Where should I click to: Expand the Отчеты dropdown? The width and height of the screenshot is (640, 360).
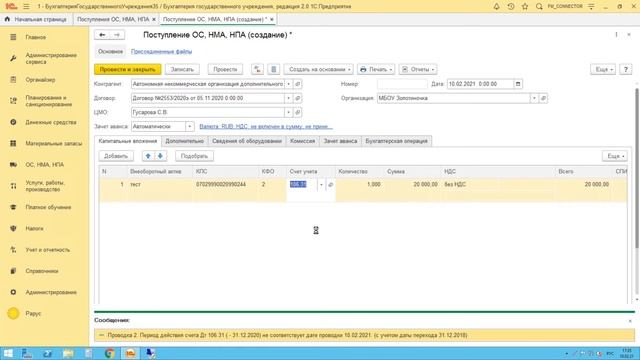click(418, 69)
